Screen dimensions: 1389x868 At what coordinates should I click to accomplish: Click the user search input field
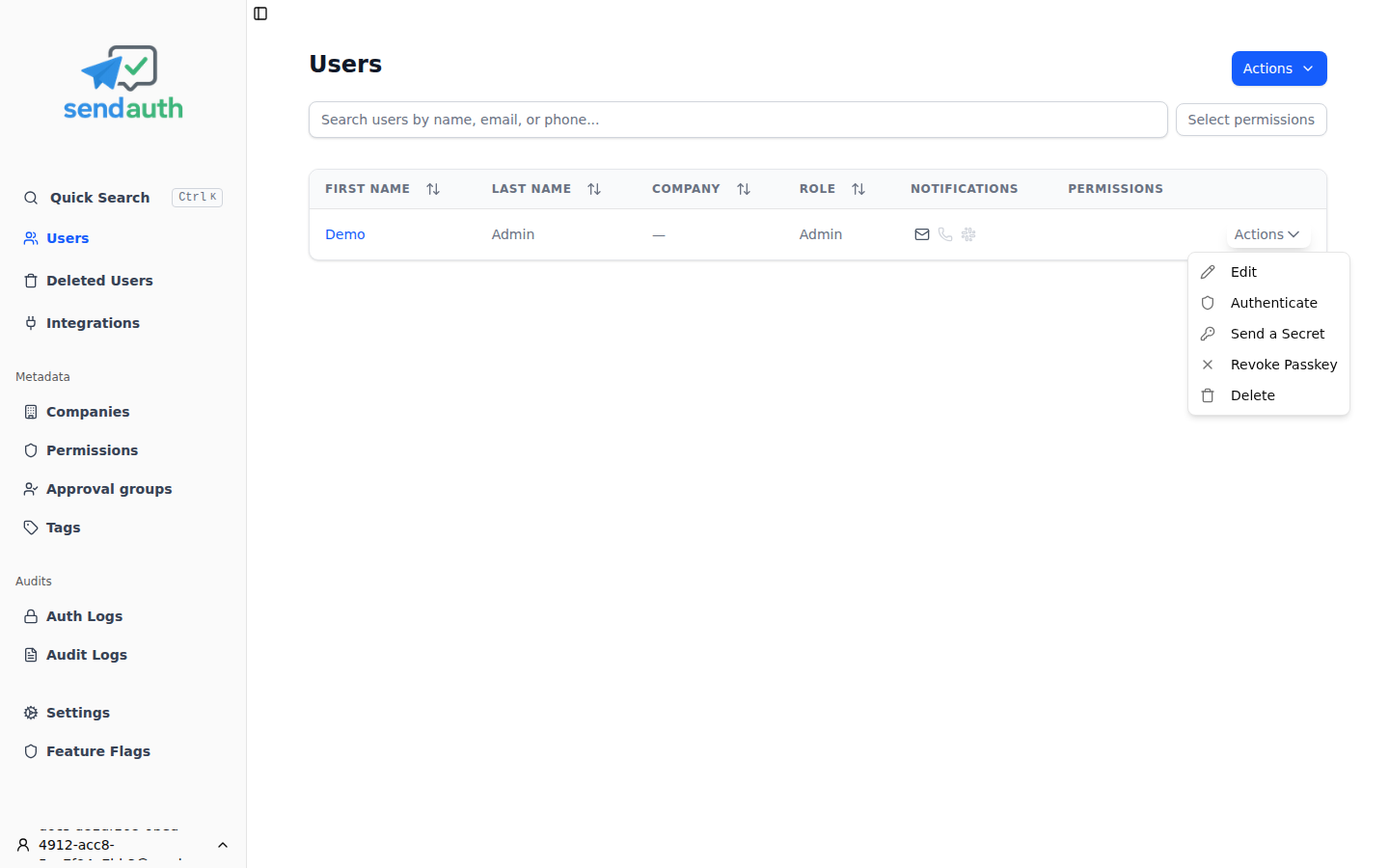738,120
